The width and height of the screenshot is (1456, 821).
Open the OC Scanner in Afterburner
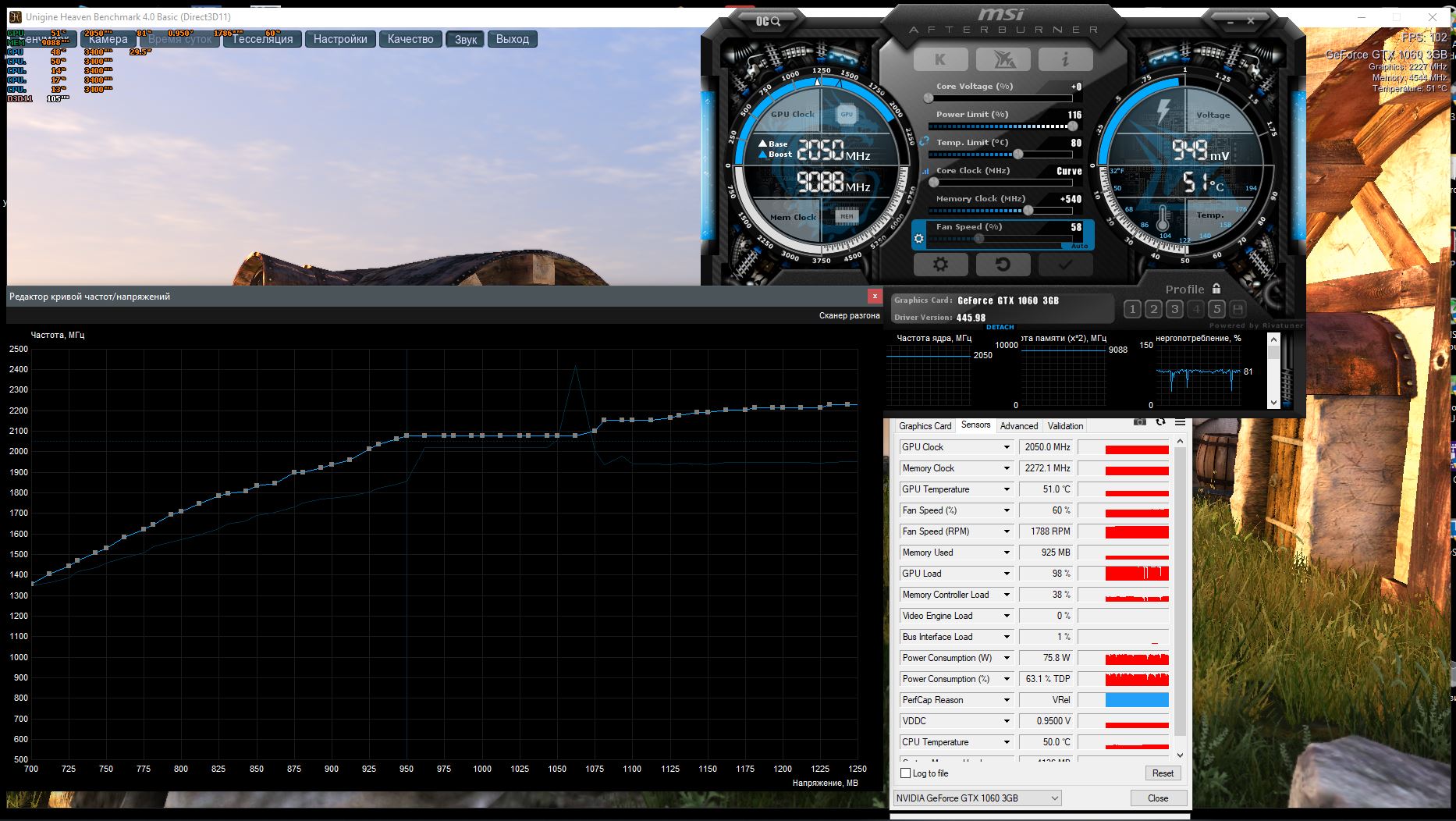point(768,21)
